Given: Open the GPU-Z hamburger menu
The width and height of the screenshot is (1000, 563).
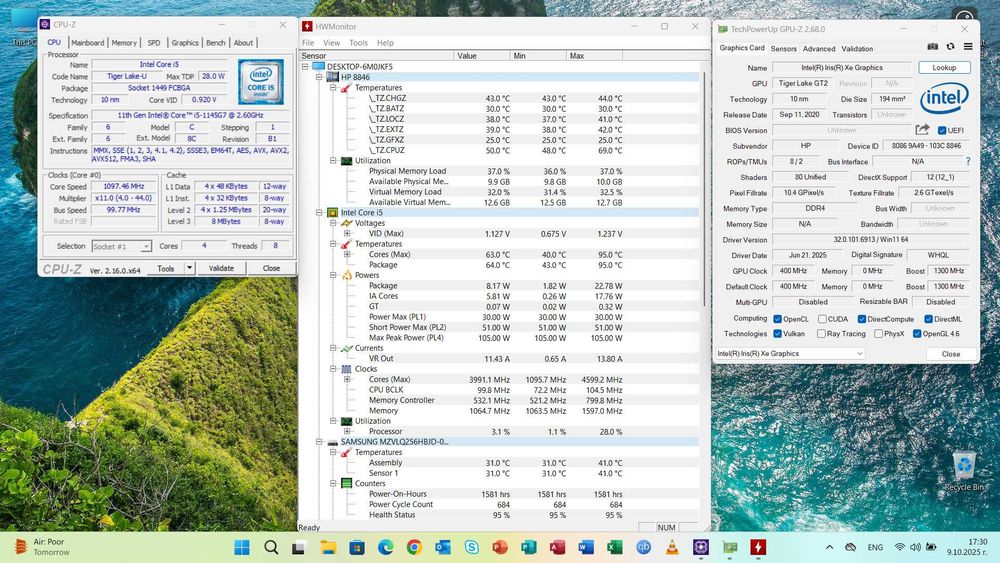Looking at the screenshot, I should [x=967, y=47].
